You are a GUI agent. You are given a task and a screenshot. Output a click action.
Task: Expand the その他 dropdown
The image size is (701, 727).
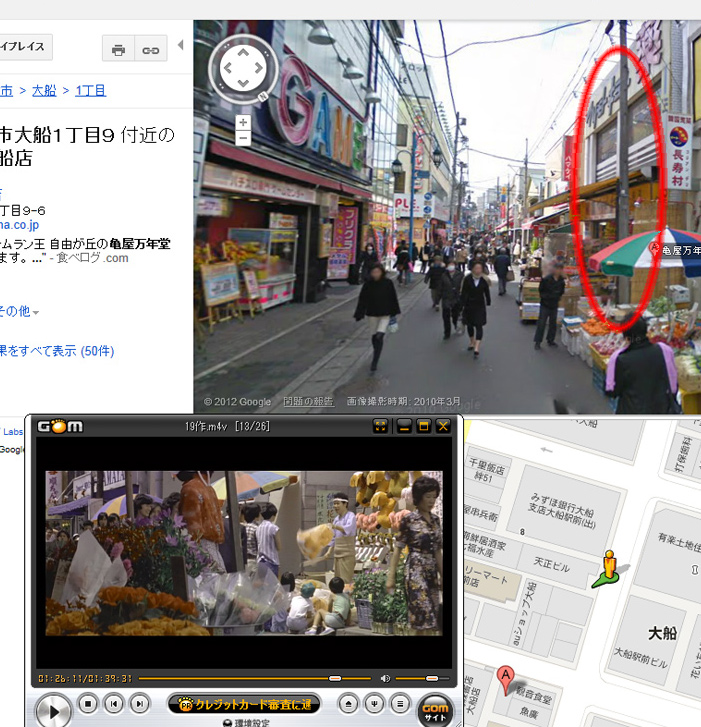(x=19, y=311)
